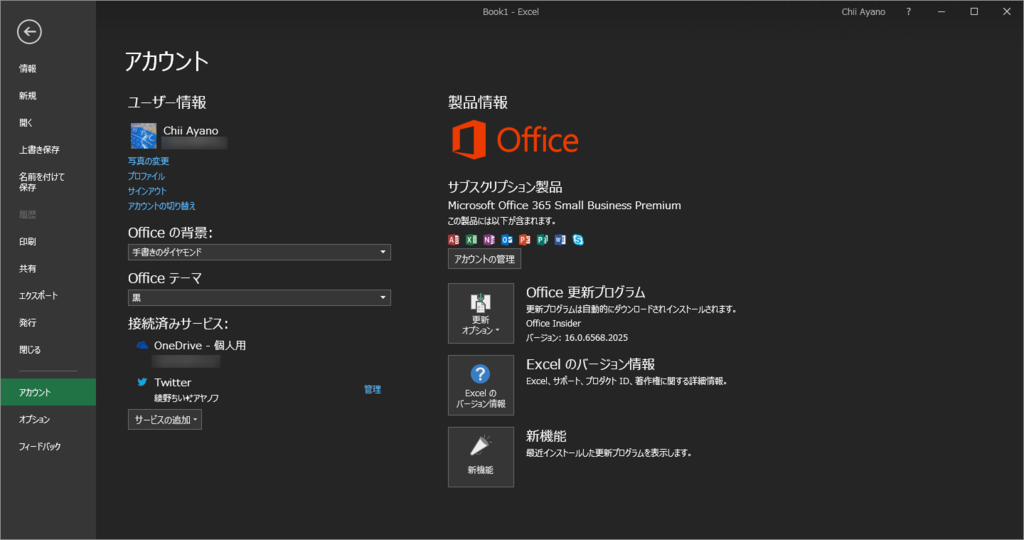
Task: Click the OneDrive cloud icon
Action: coord(142,345)
